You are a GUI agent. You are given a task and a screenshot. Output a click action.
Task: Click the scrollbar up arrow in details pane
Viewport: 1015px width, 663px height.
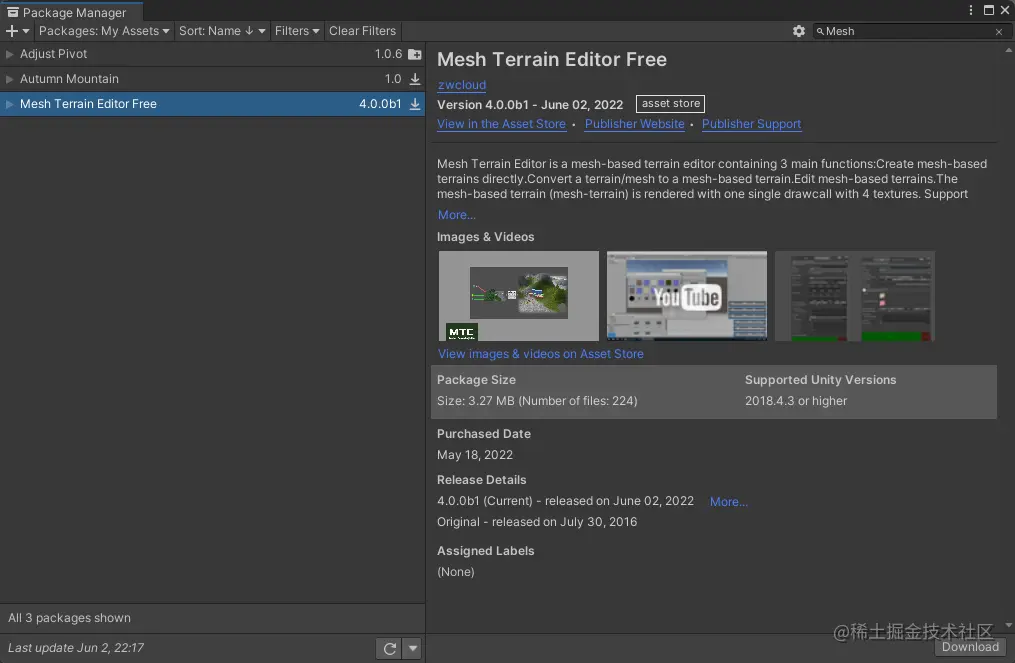coord(1009,51)
